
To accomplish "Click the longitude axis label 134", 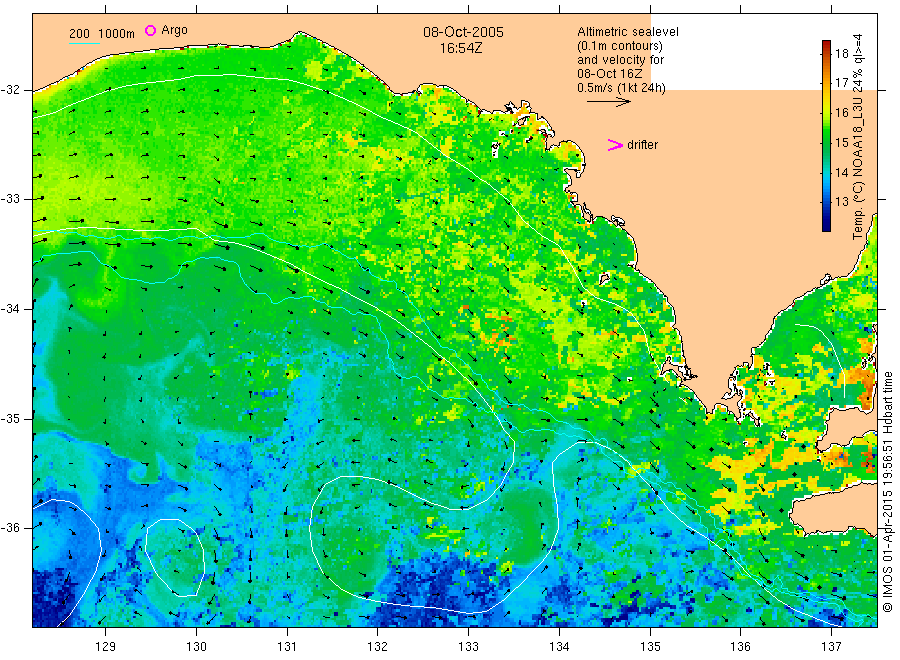I will 559,647.
